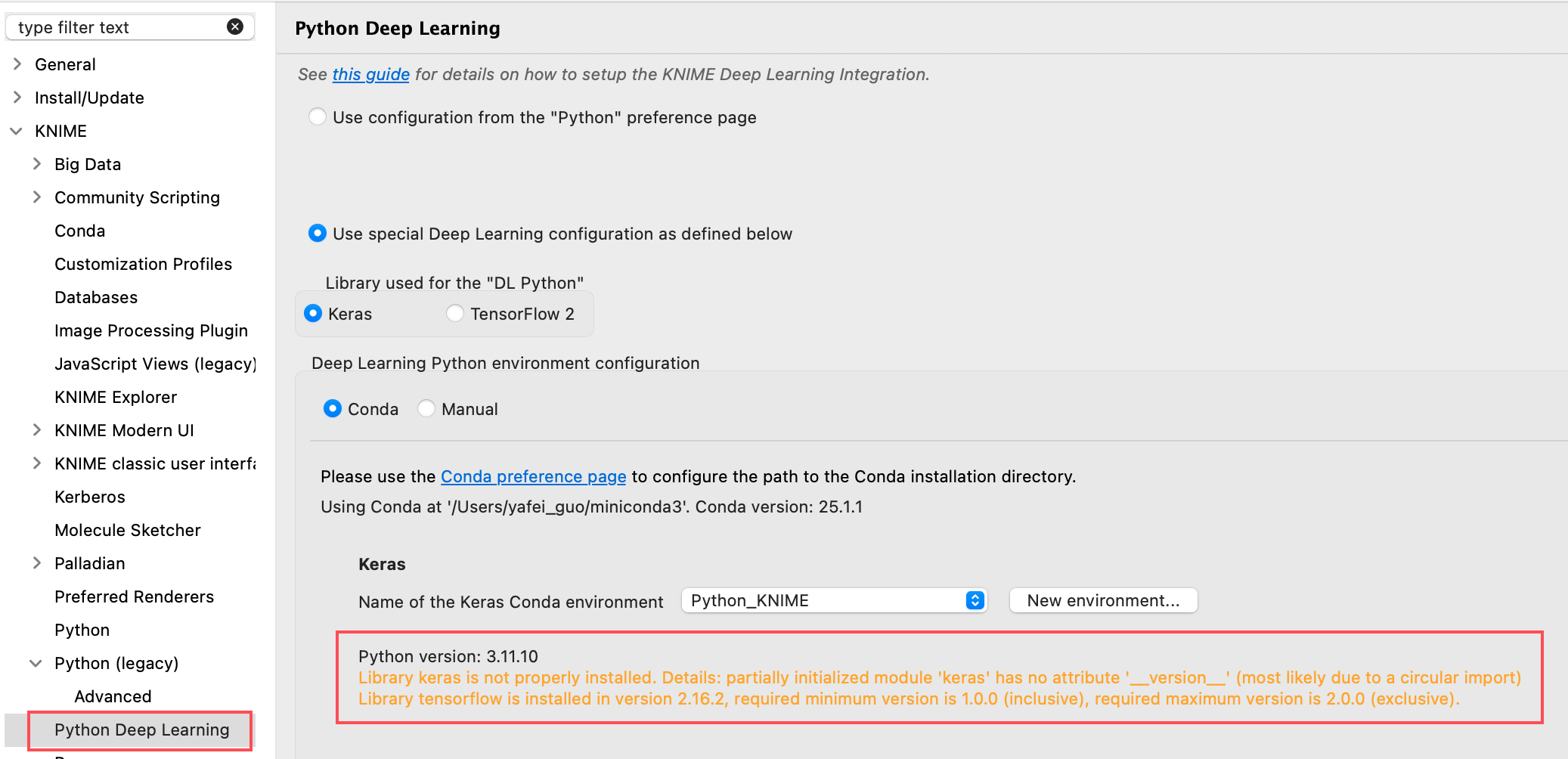Select Advanced under Python (legacy)

point(113,696)
